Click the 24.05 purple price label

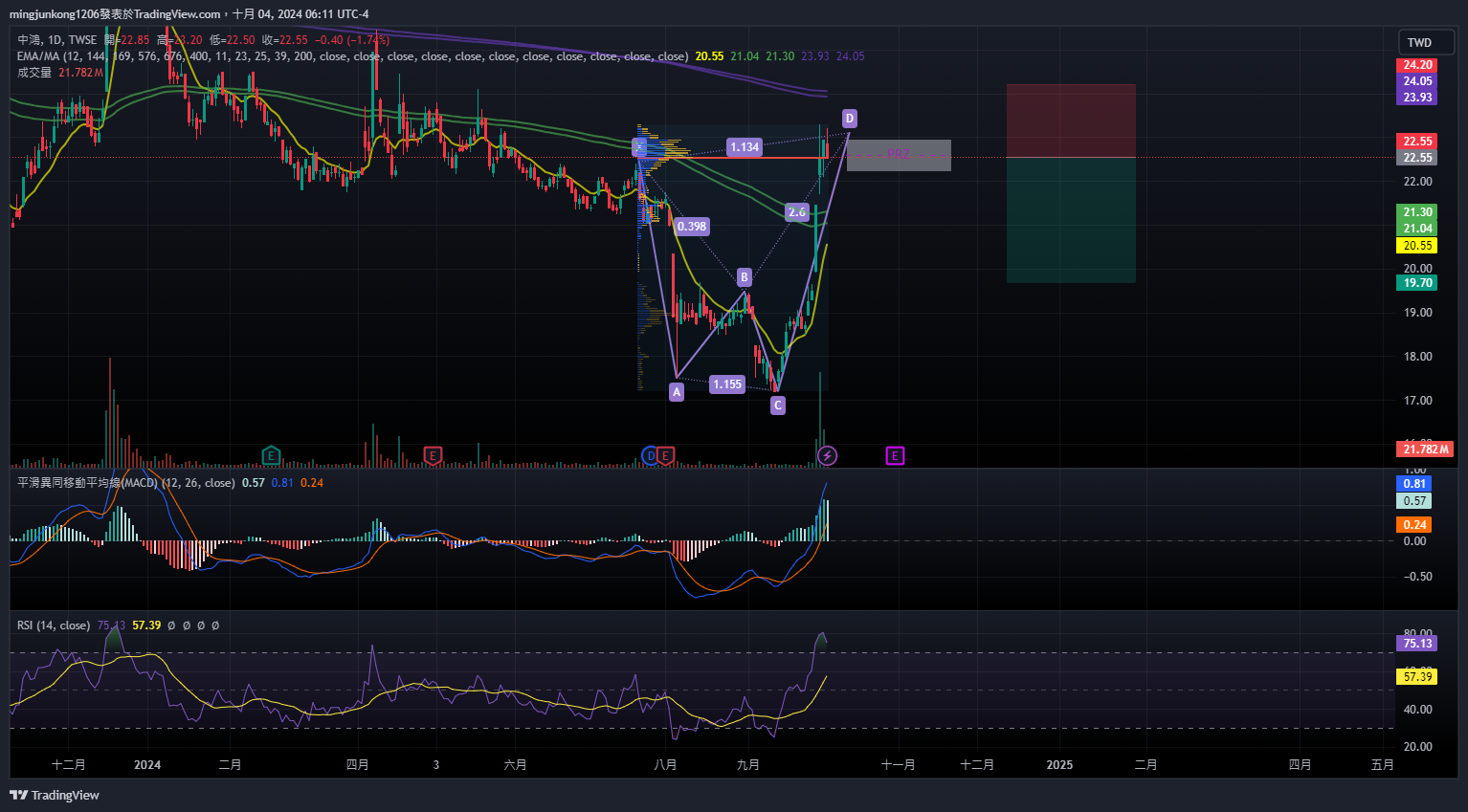click(x=1417, y=81)
